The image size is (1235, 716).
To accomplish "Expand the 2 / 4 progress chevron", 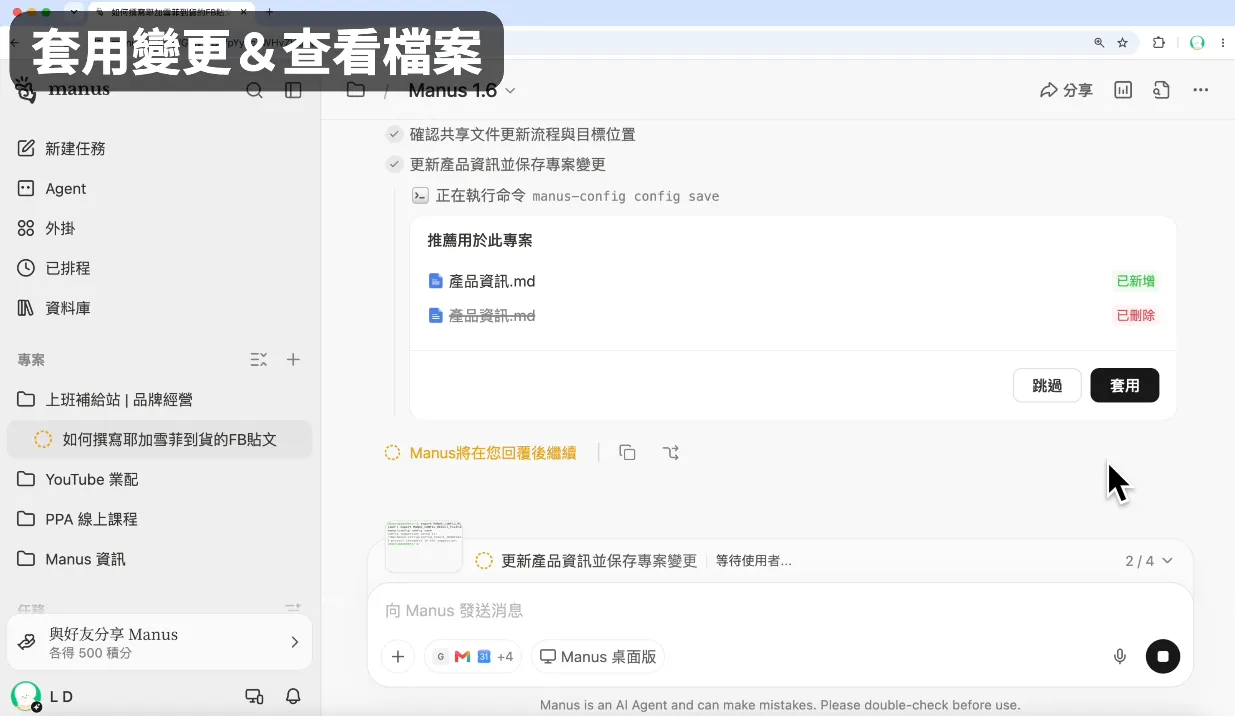I will 1167,561.
